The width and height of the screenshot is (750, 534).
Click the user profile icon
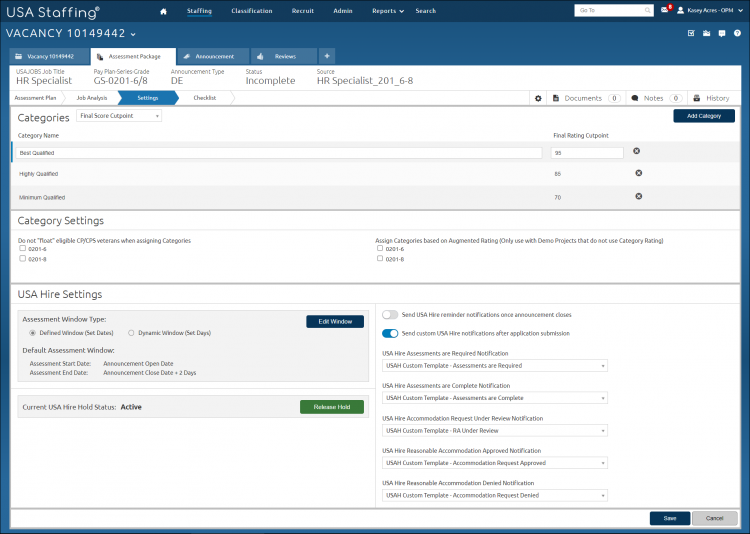681,11
